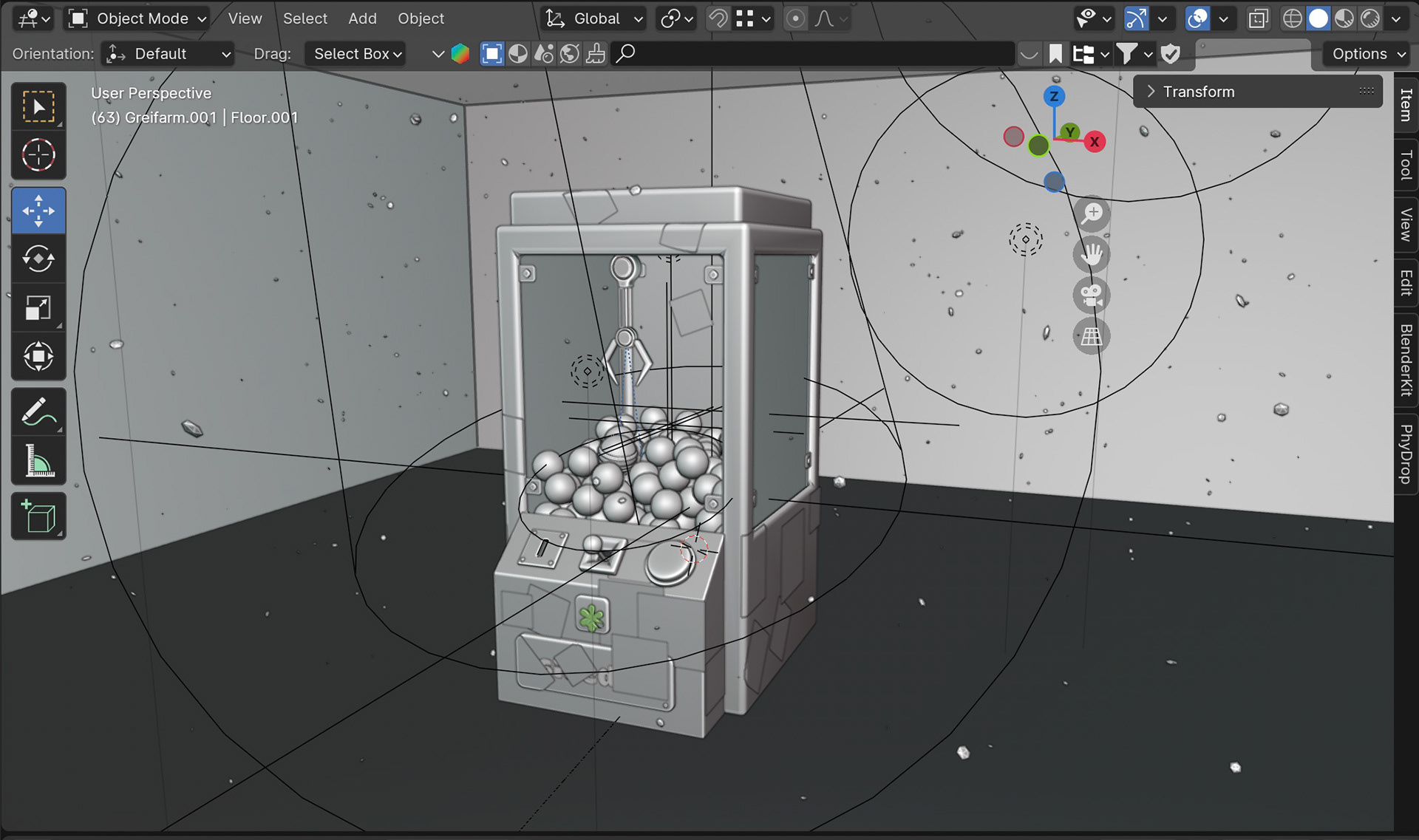Switch to wireframe viewport shading

pyautogui.click(x=1292, y=18)
